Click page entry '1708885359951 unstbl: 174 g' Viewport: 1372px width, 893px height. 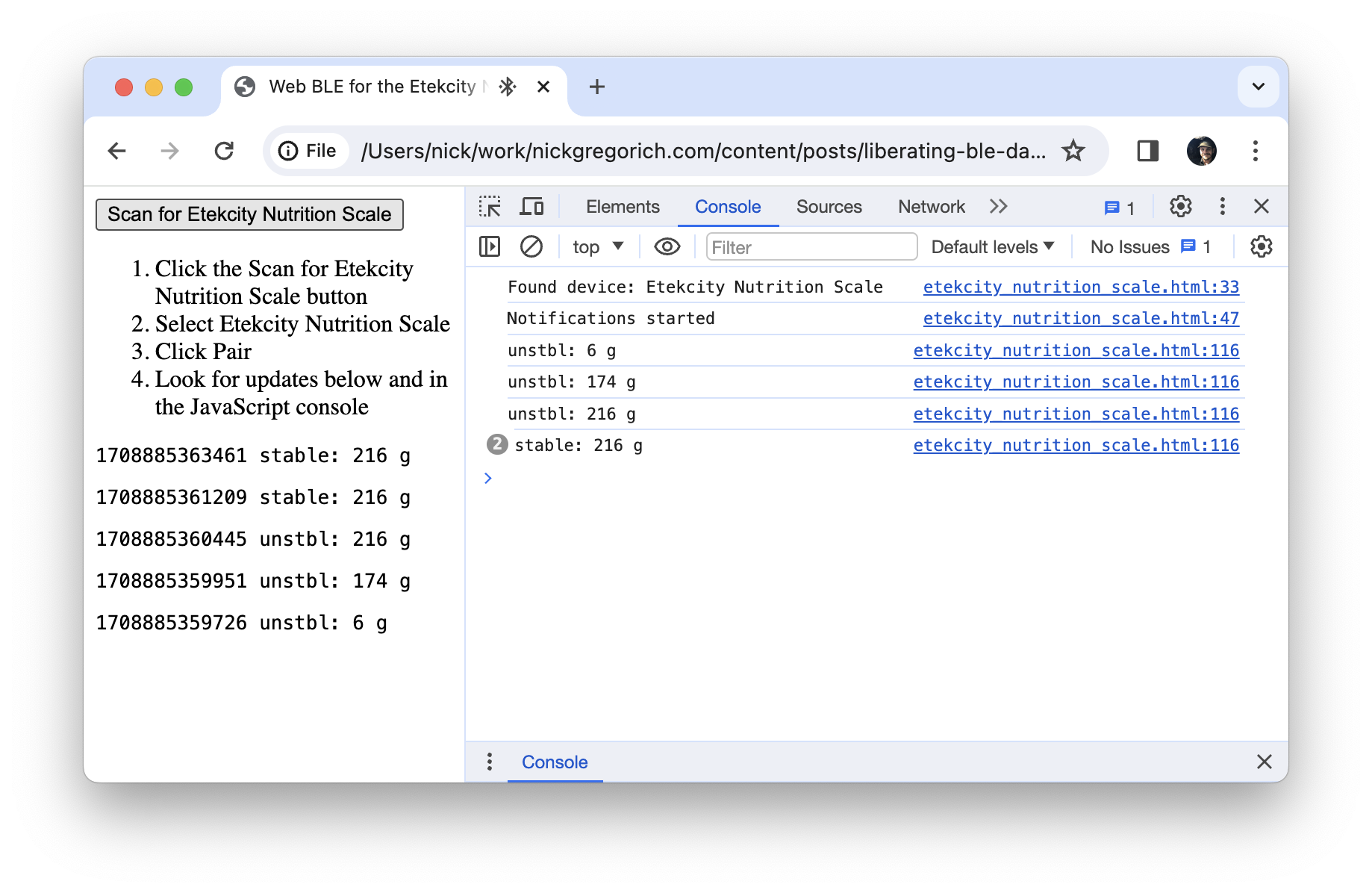click(253, 581)
